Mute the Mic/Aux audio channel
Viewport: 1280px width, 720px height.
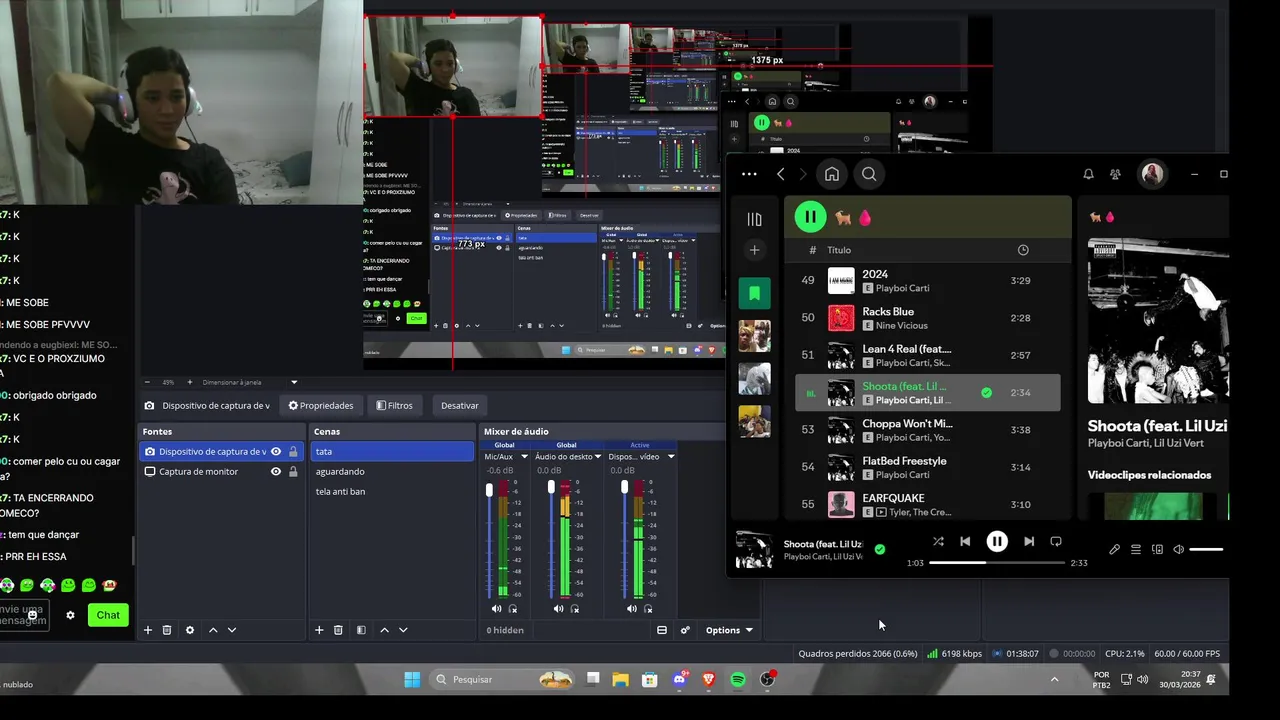click(x=497, y=609)
